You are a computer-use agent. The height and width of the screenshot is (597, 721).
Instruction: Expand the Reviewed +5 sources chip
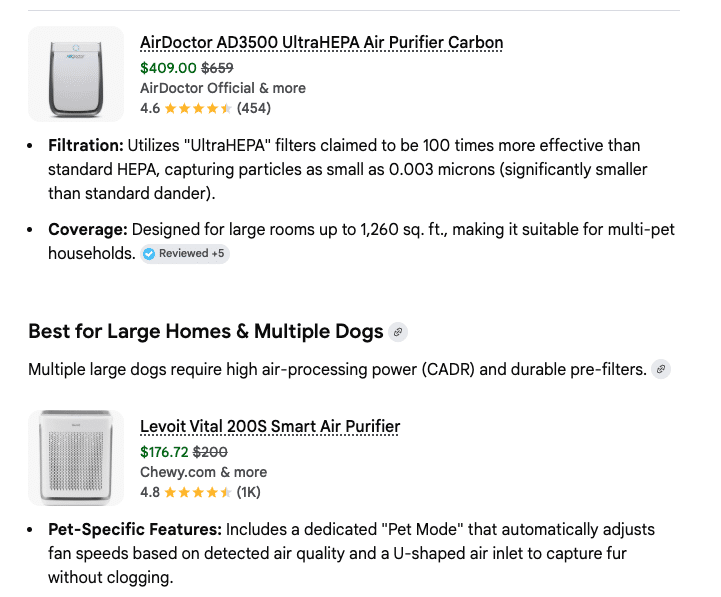[x=185, y=254]
